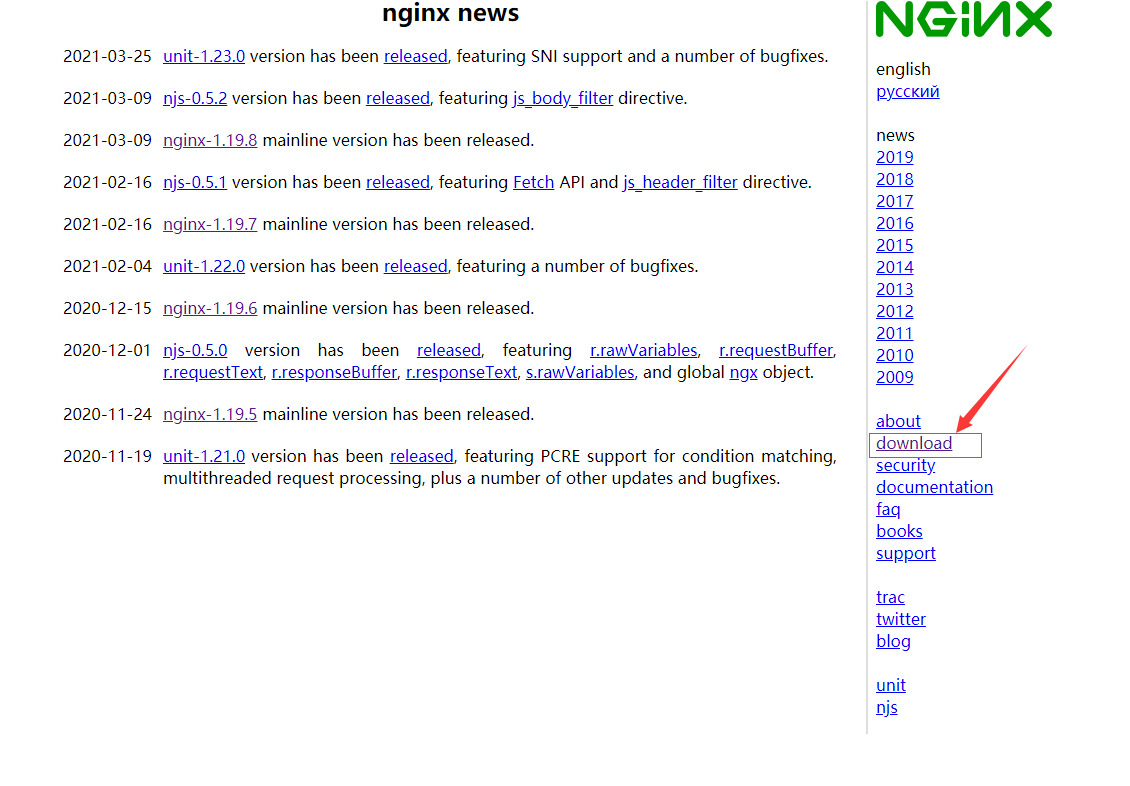1130x786 pixels.
Task: Click the 'news' sidebar label
Action: tap(895, 135)
